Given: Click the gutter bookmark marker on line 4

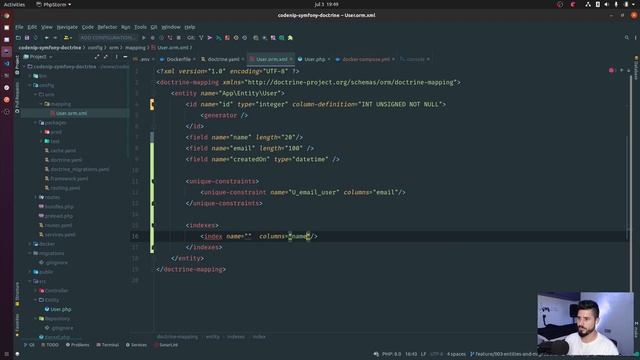Looking at the screenshot, I should (152, 104).
